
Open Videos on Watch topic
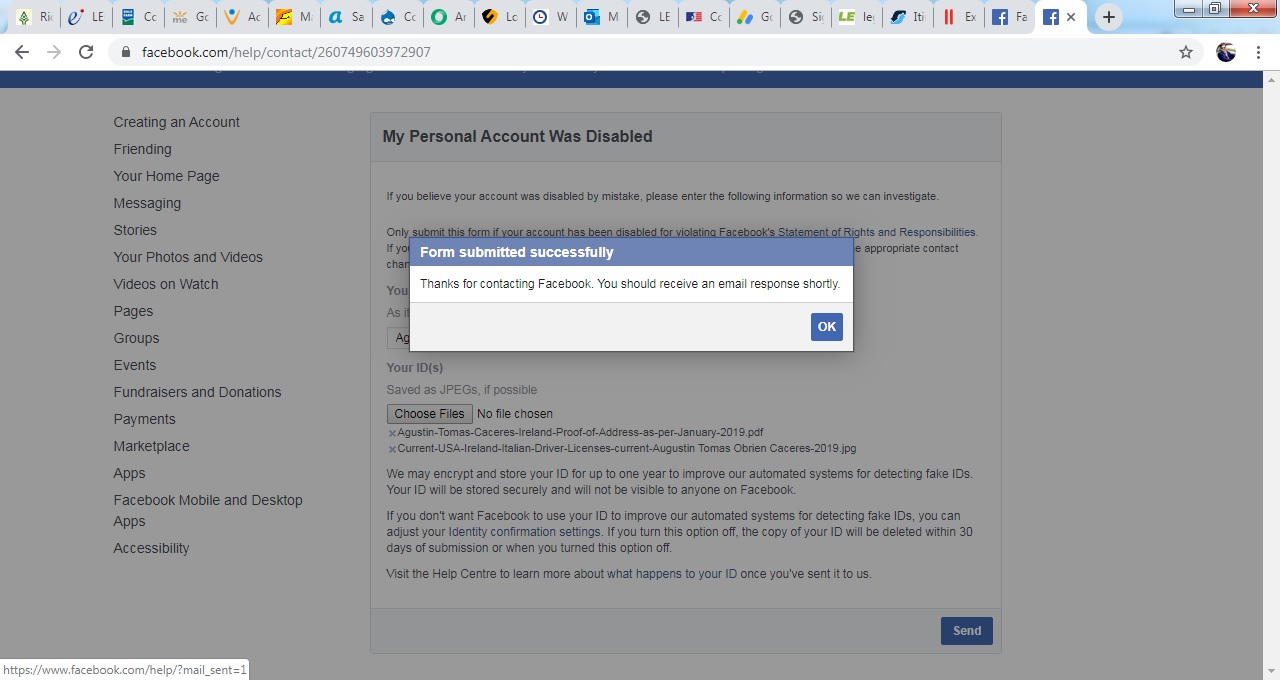(x=166, y=284)
